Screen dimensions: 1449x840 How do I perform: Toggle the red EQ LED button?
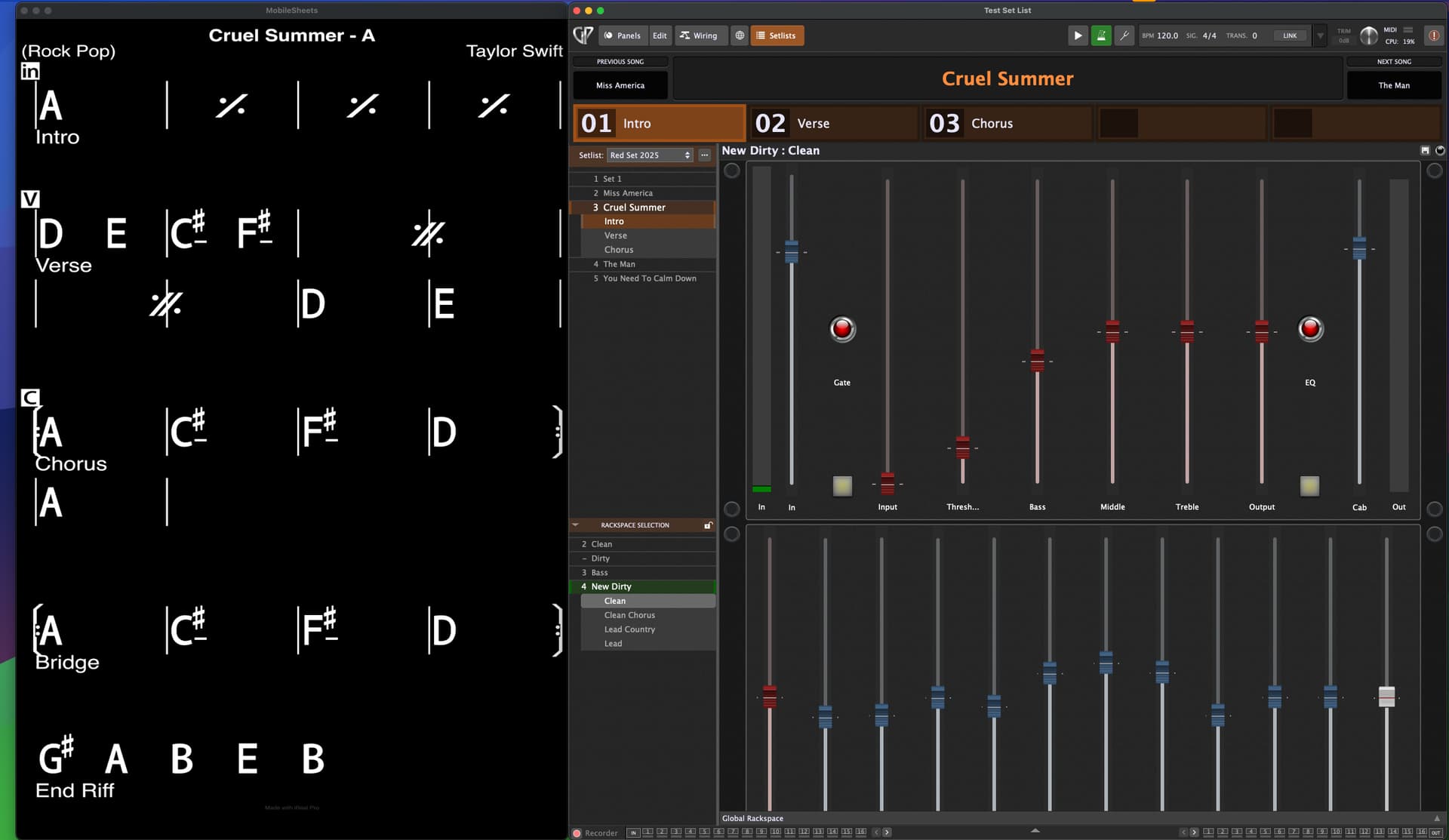(1310, 329)
